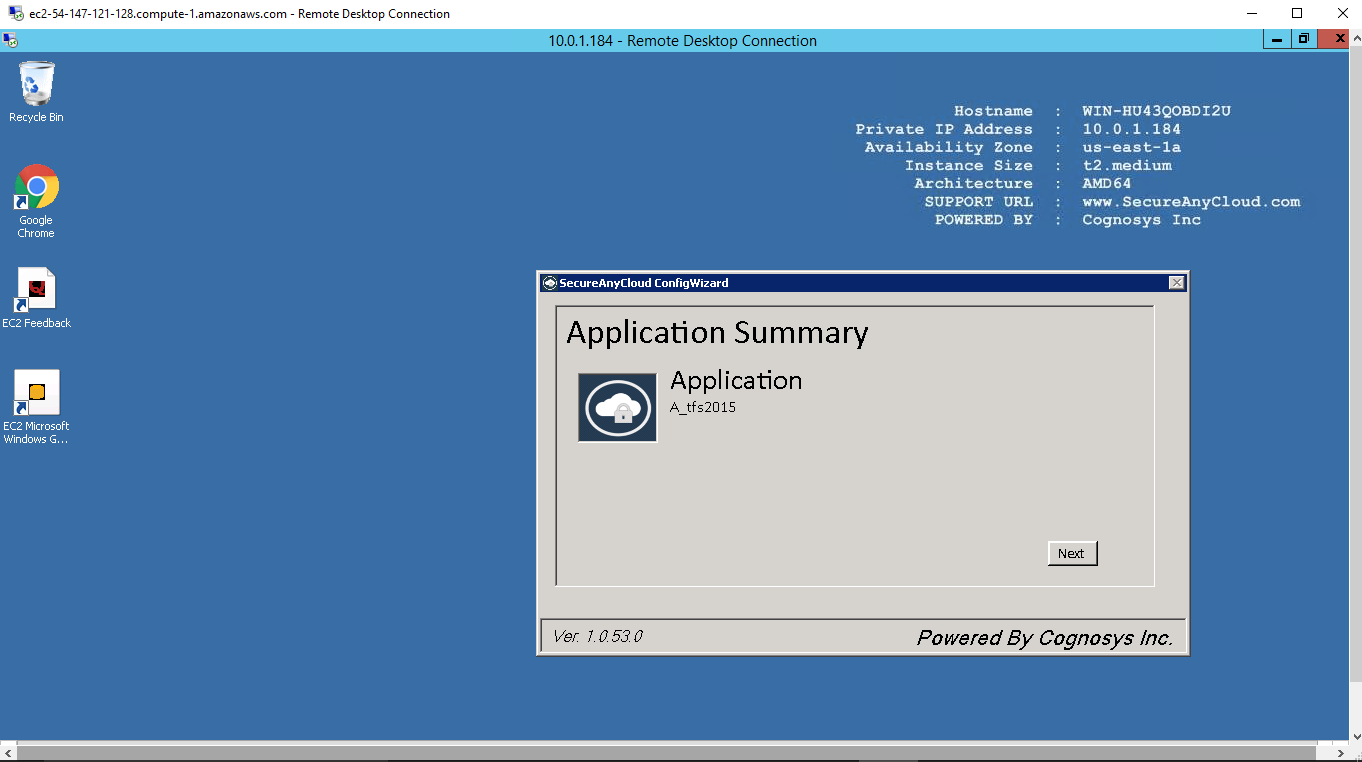Image resolution: width=1362 pixels, height=762 pixels.
Task: Close the SecureAnyCloud ConfigWizard dialog
Action: click(x=1176, y=283)
